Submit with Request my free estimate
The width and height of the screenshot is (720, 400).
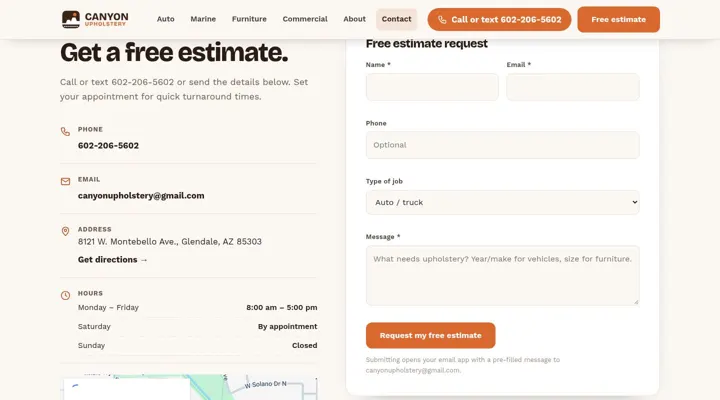430,335
